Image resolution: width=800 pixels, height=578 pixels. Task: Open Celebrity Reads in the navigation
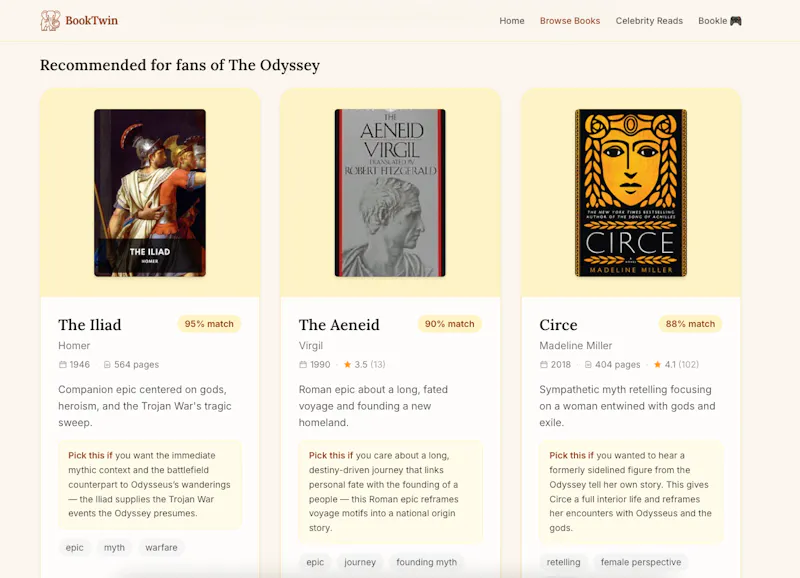[x=649, y=21]
